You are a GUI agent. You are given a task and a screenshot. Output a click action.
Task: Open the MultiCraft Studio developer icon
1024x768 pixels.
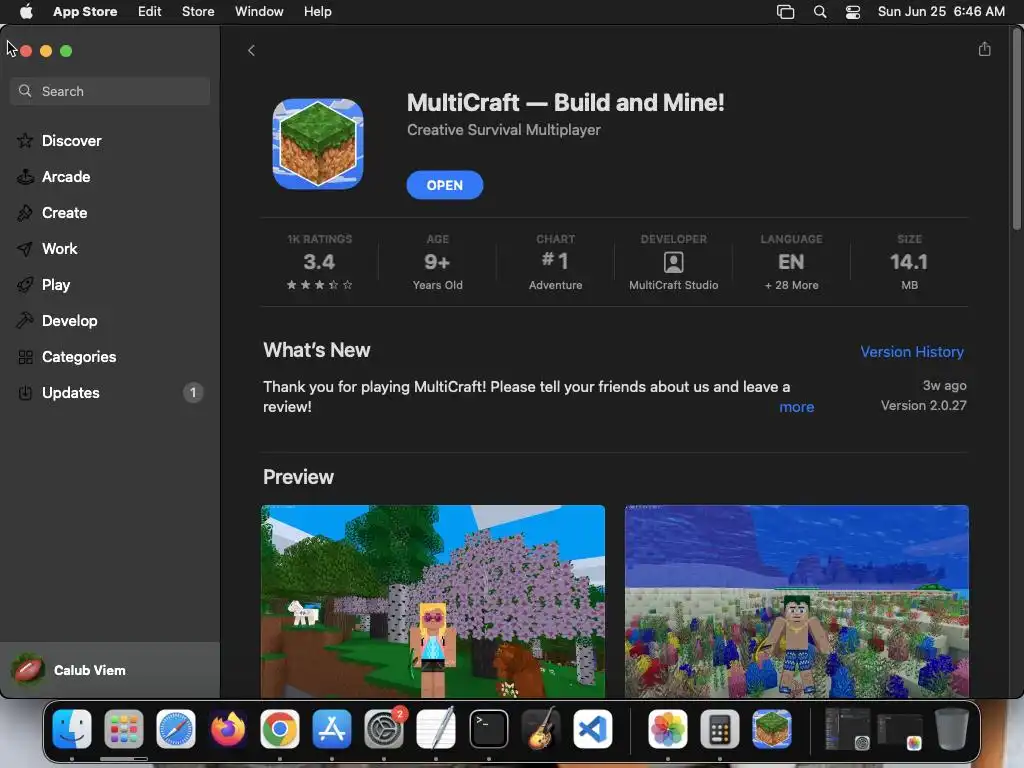point(673,262)
